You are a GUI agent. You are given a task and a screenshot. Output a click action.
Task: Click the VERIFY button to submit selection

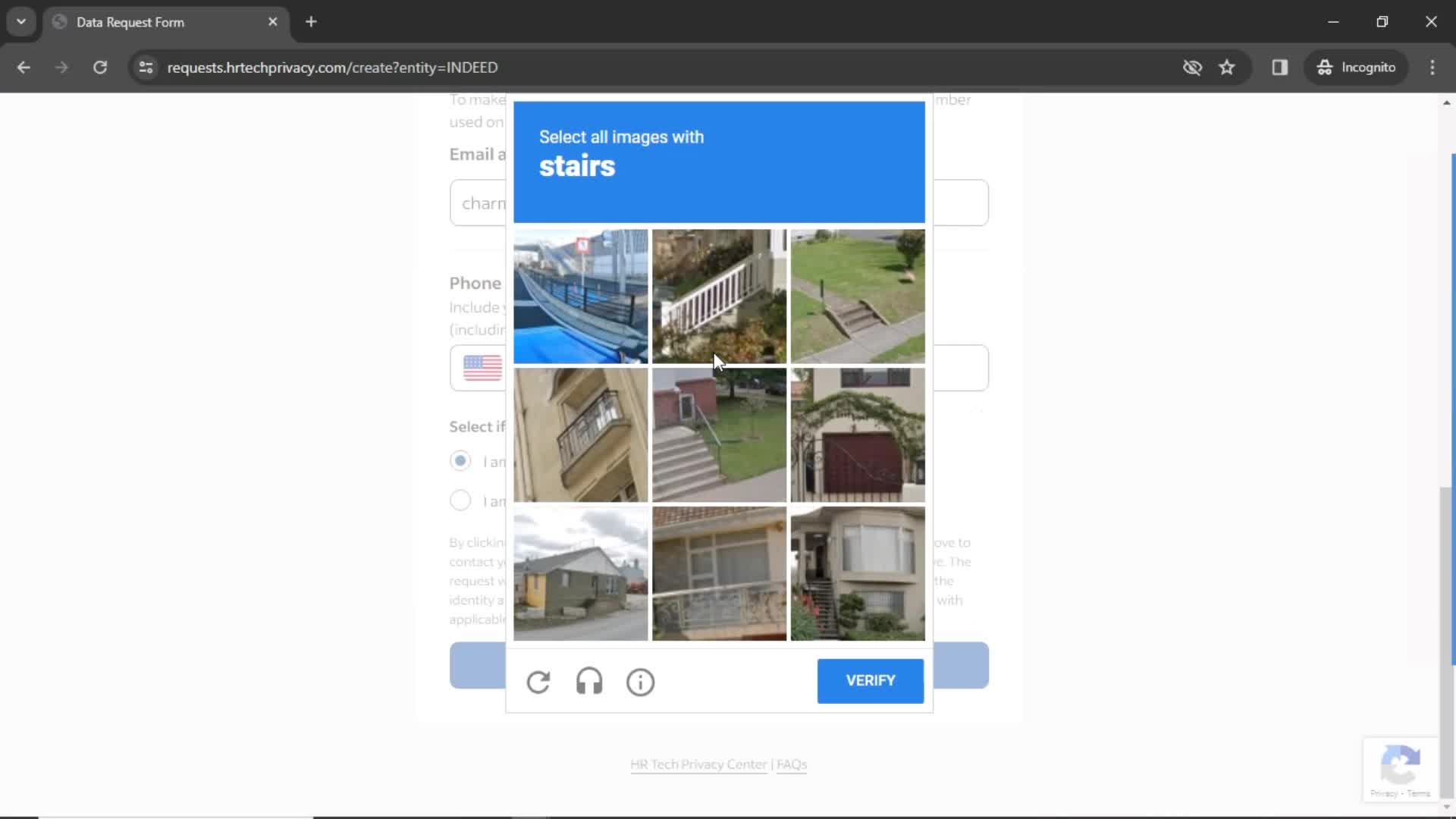click(870, 680)
